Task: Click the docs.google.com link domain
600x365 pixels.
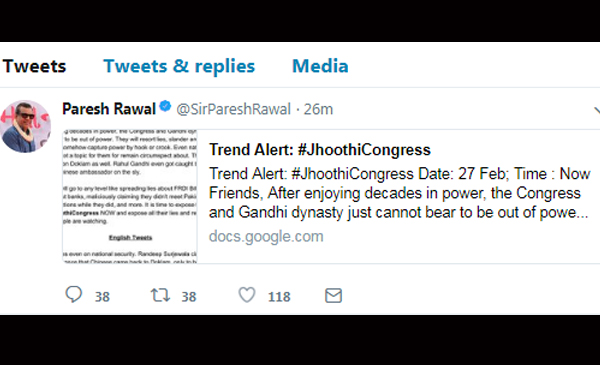Action: [266, 236]
